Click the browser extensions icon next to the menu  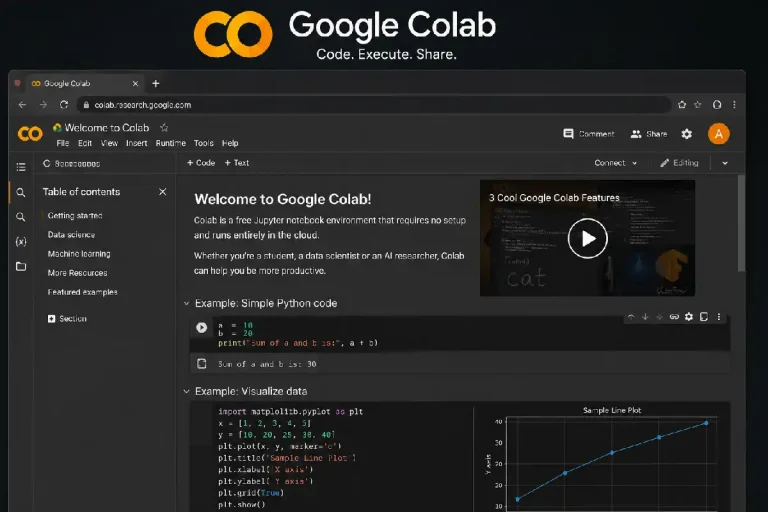717,104
